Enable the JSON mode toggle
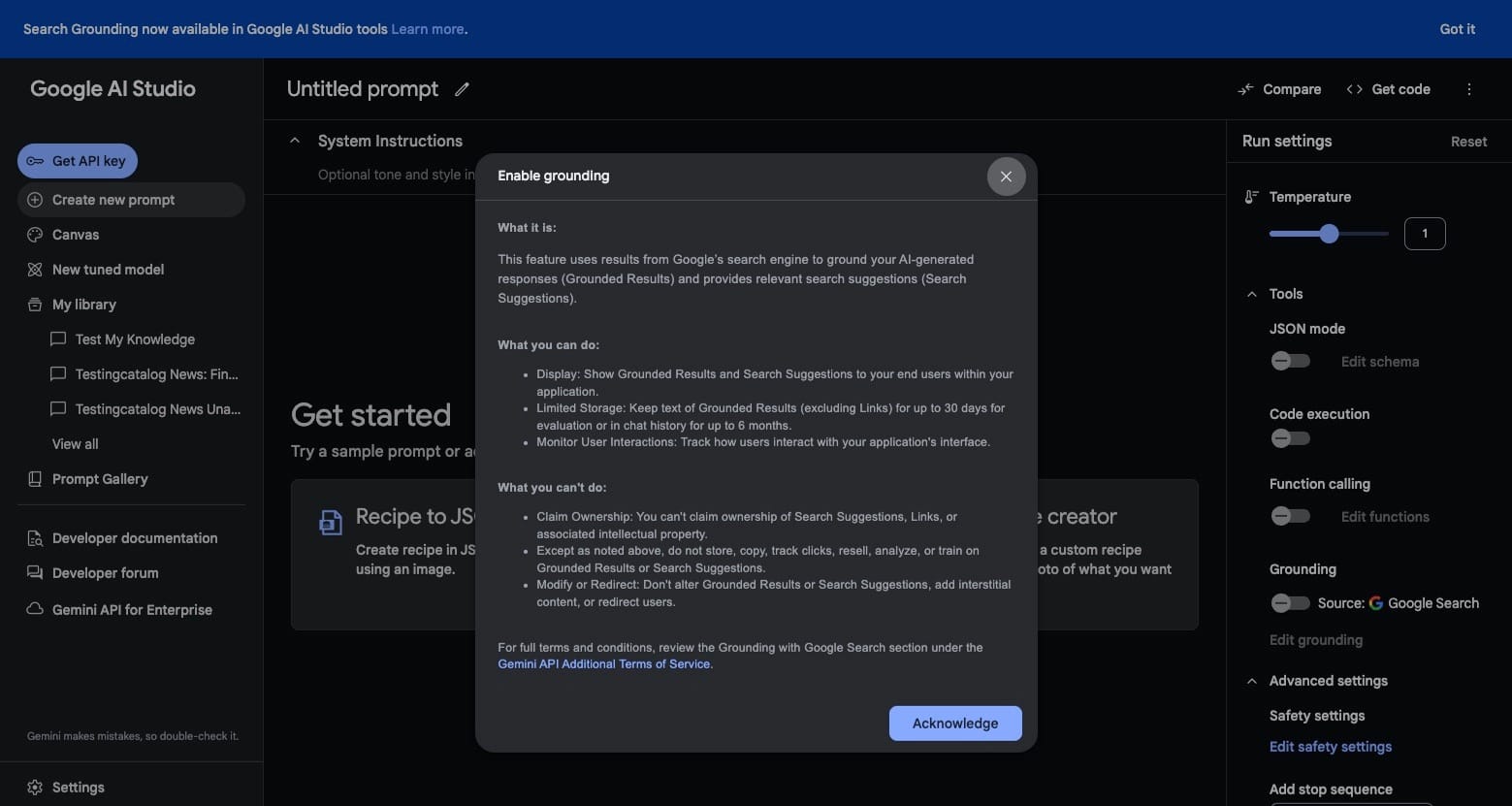 [x=1289, y=360]
